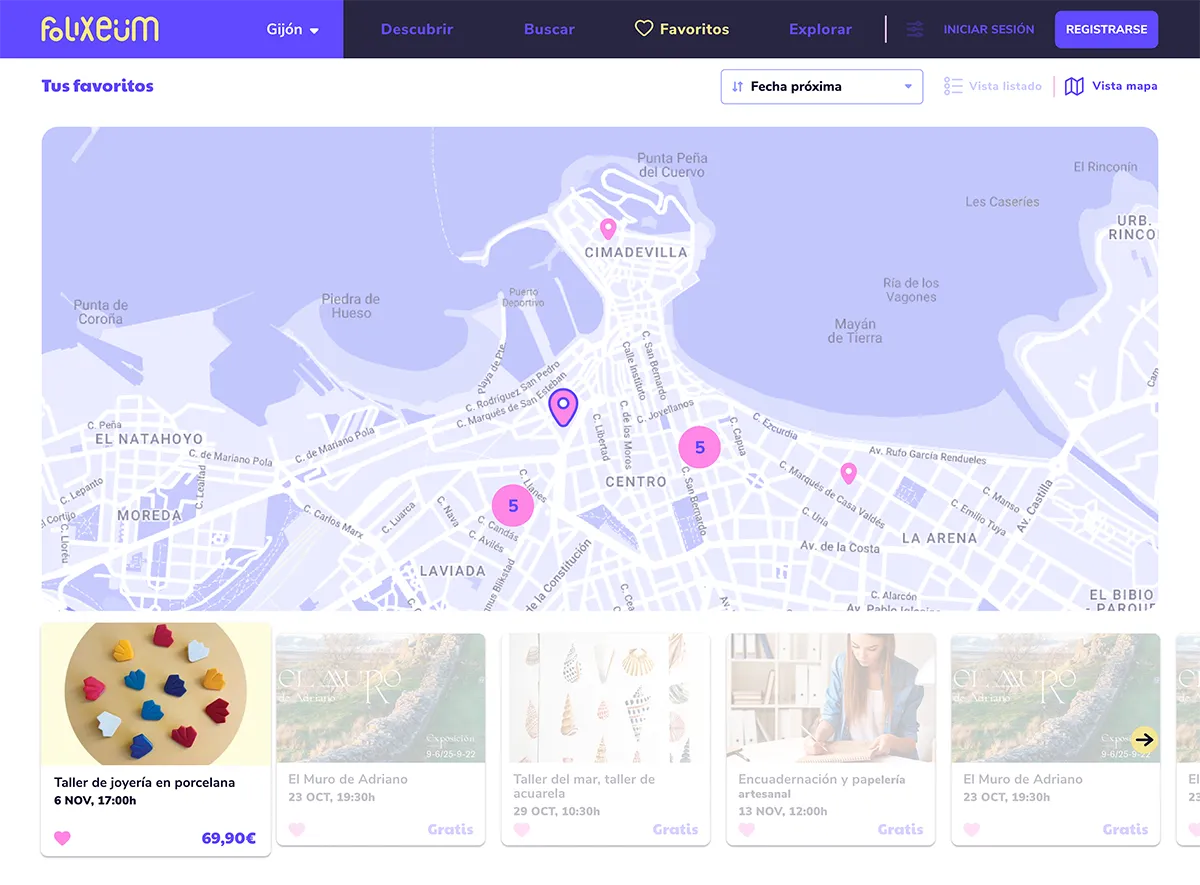The image size is (1200, 885).
Task: Toggle heart on Encuadernación y papelería card
Action: pyautogui.click(x=746, y=829)
